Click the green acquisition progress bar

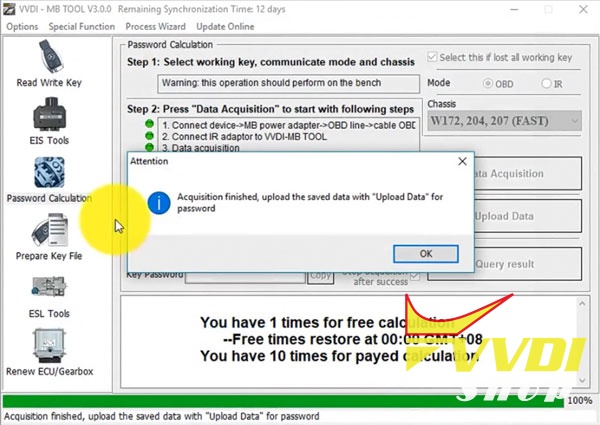point(283,401)
